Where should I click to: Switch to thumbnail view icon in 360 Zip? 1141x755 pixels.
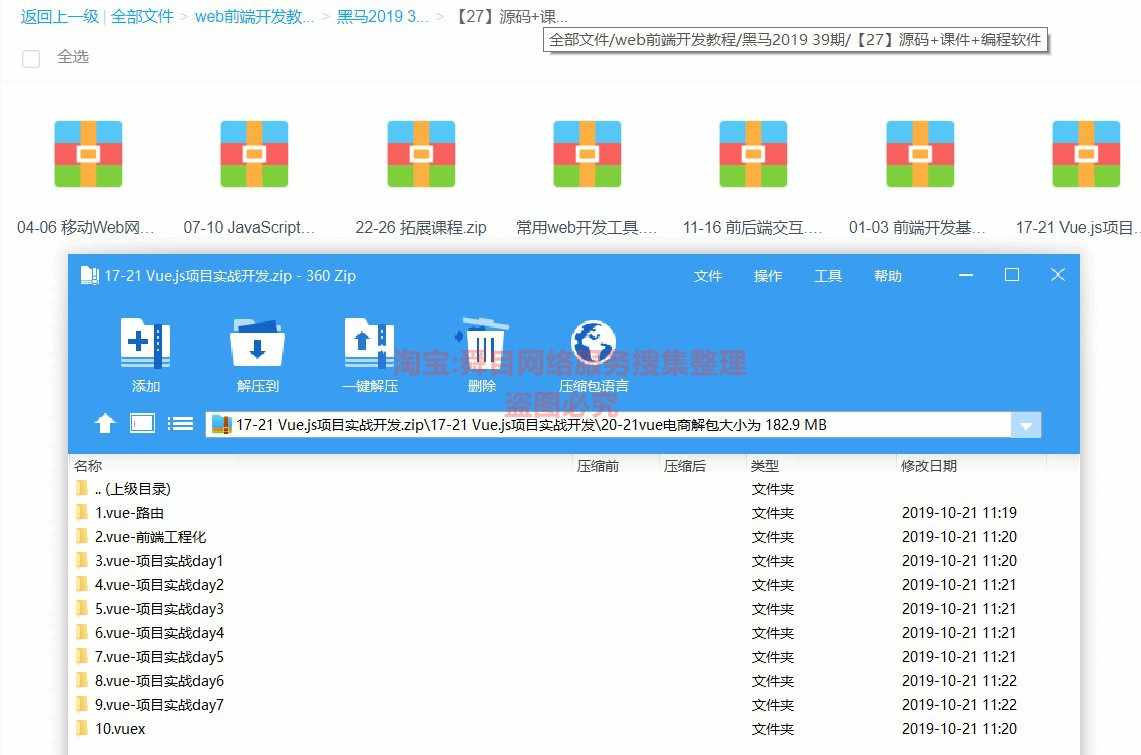[143, 423]
